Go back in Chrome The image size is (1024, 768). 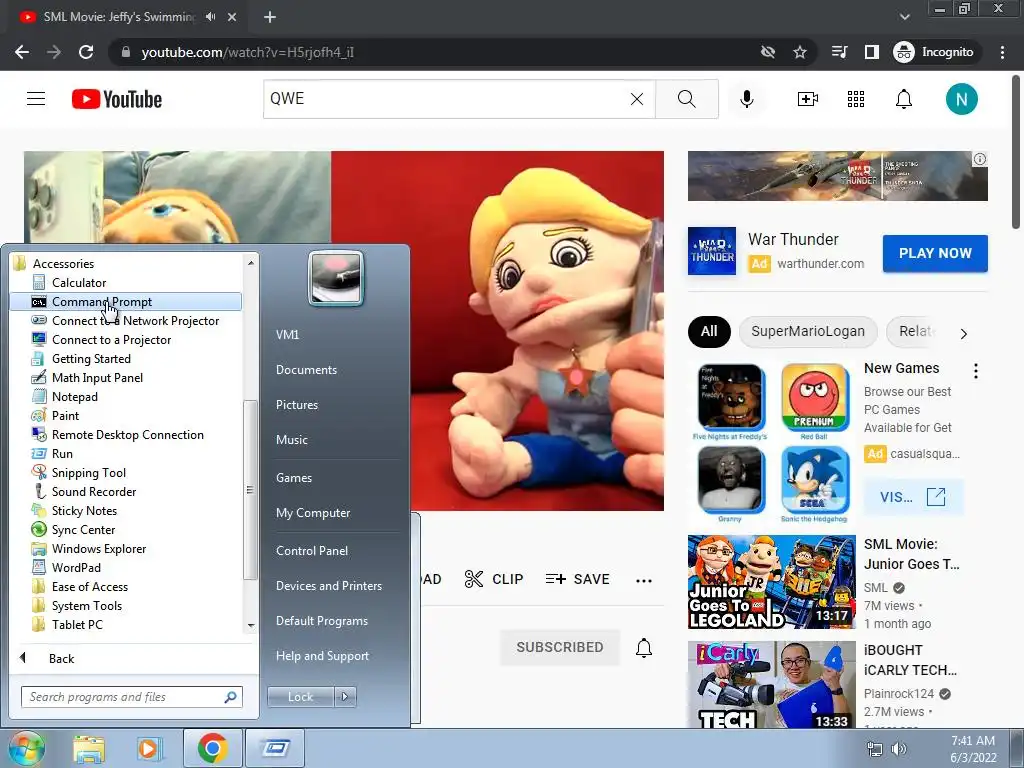pyautogui.click(x=22, y=52)
